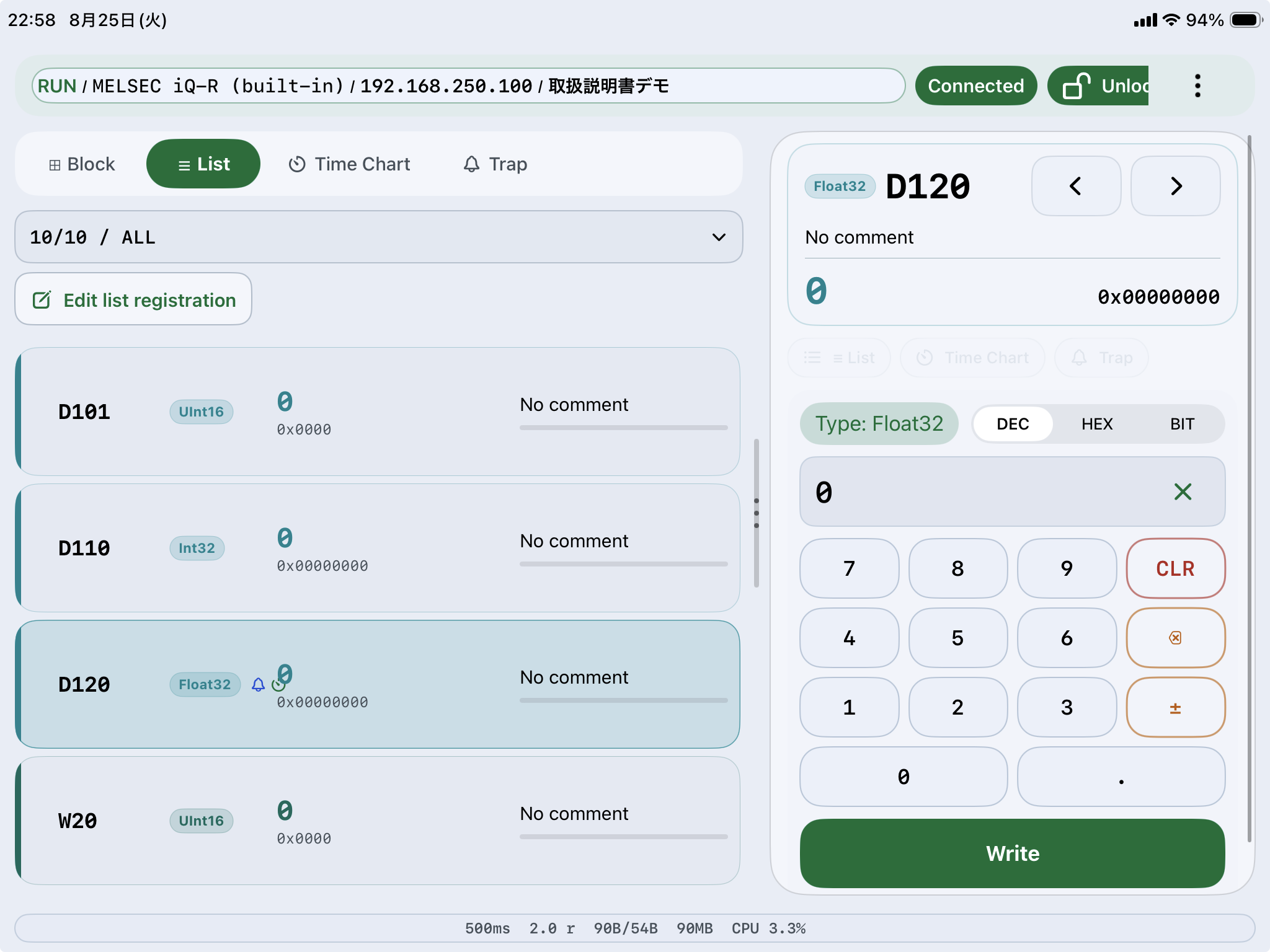Click the status bar showing CPU 3.3%
Screen dimensions: 1270x952
tap(635, 928)
